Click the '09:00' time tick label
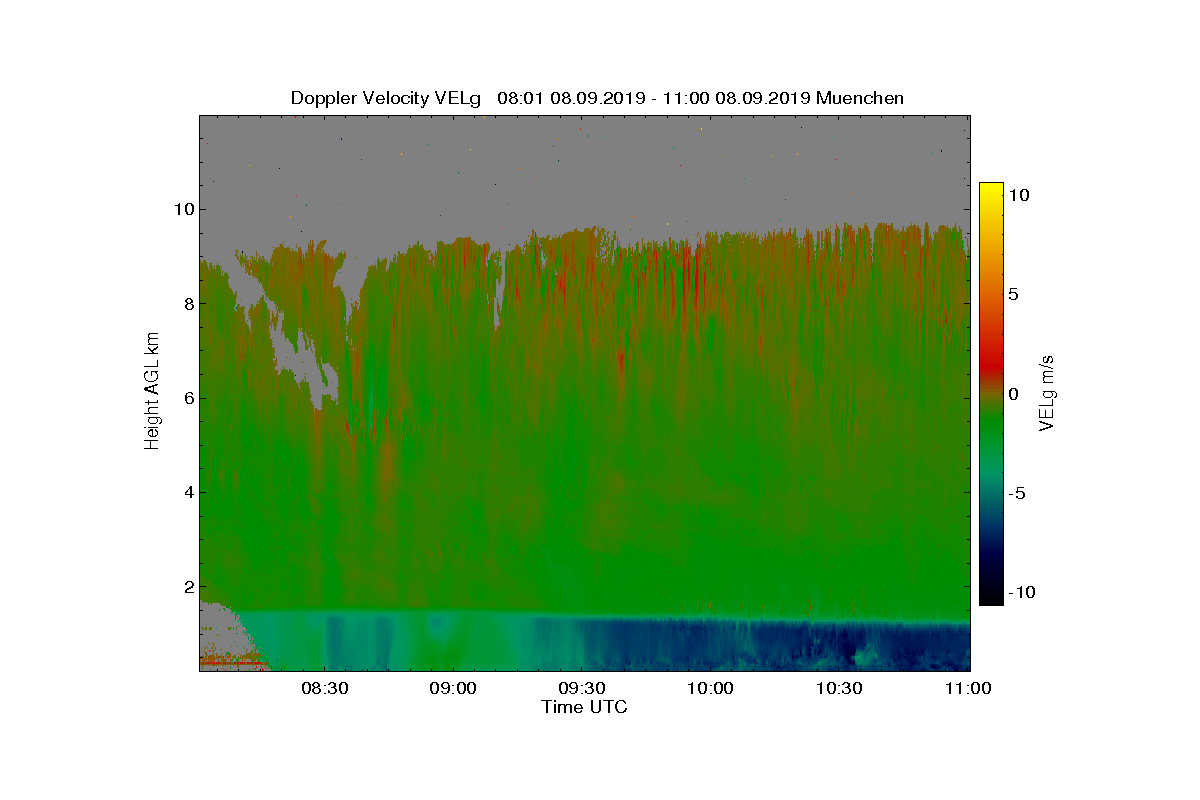Image resolution: width=1200 pixels, height=800 pixels. tap(452, 688)
